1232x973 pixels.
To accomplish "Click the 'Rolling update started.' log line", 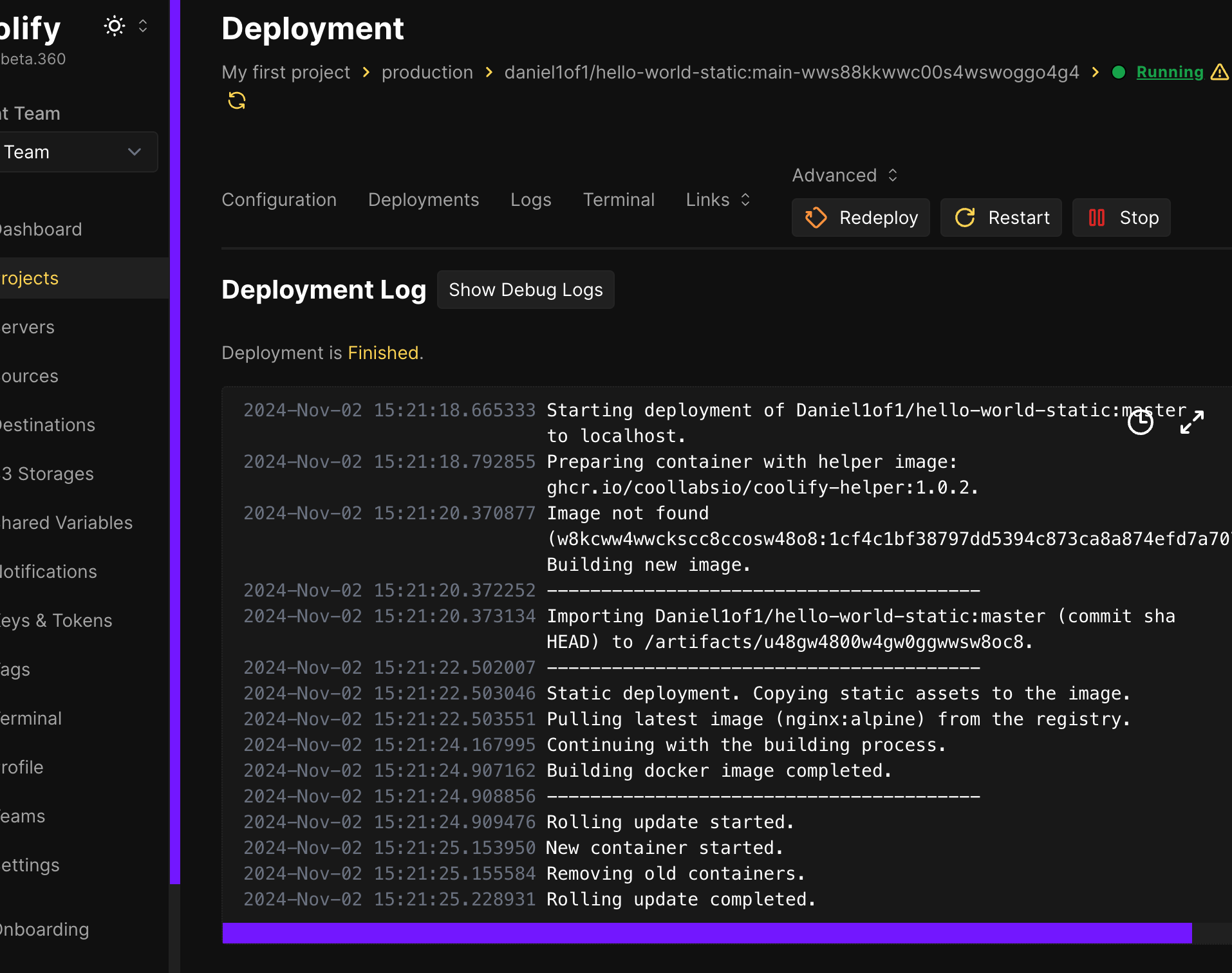I will click(671, 822).
